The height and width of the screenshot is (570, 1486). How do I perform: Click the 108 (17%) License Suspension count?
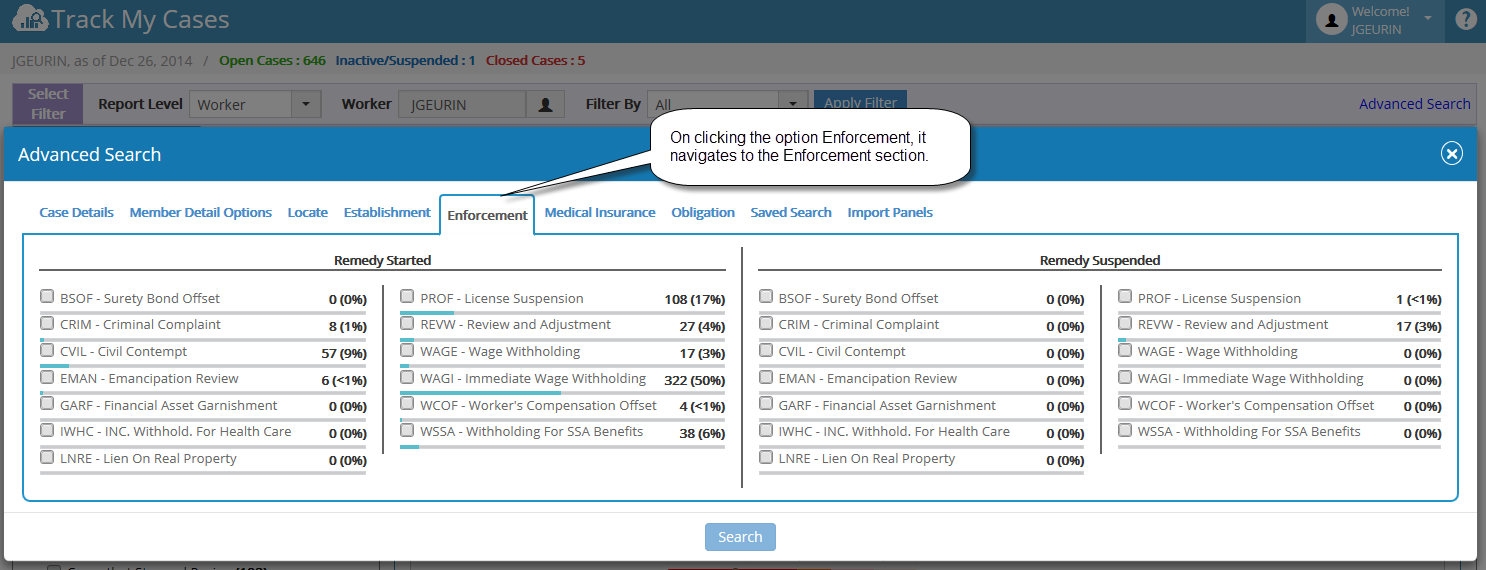694,299
